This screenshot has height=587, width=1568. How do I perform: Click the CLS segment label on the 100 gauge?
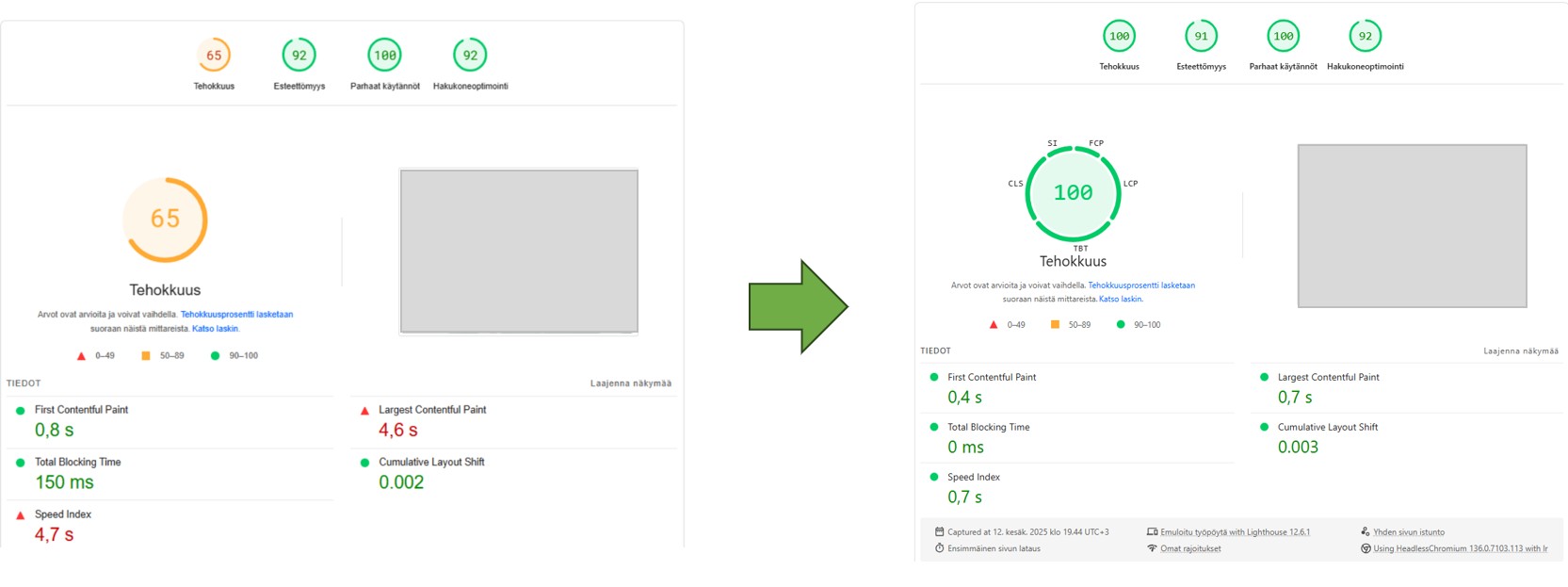(1015, 184)
